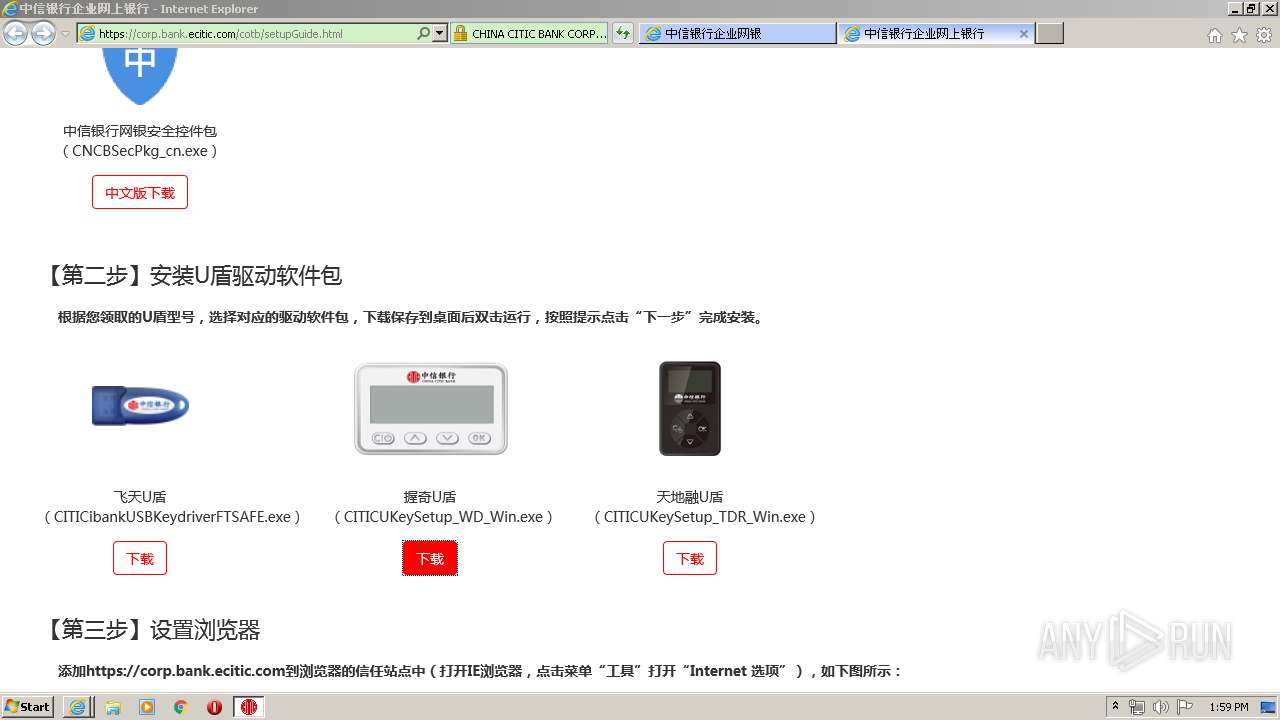This screenshot has width=1280, height=720.
Task: Click the volume speaker tray icon
Action: [1161, 707]
